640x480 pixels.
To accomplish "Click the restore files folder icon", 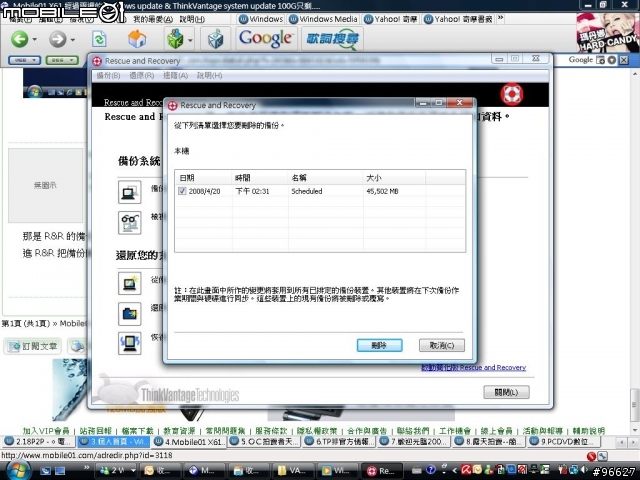I will [x=129, y=313].
